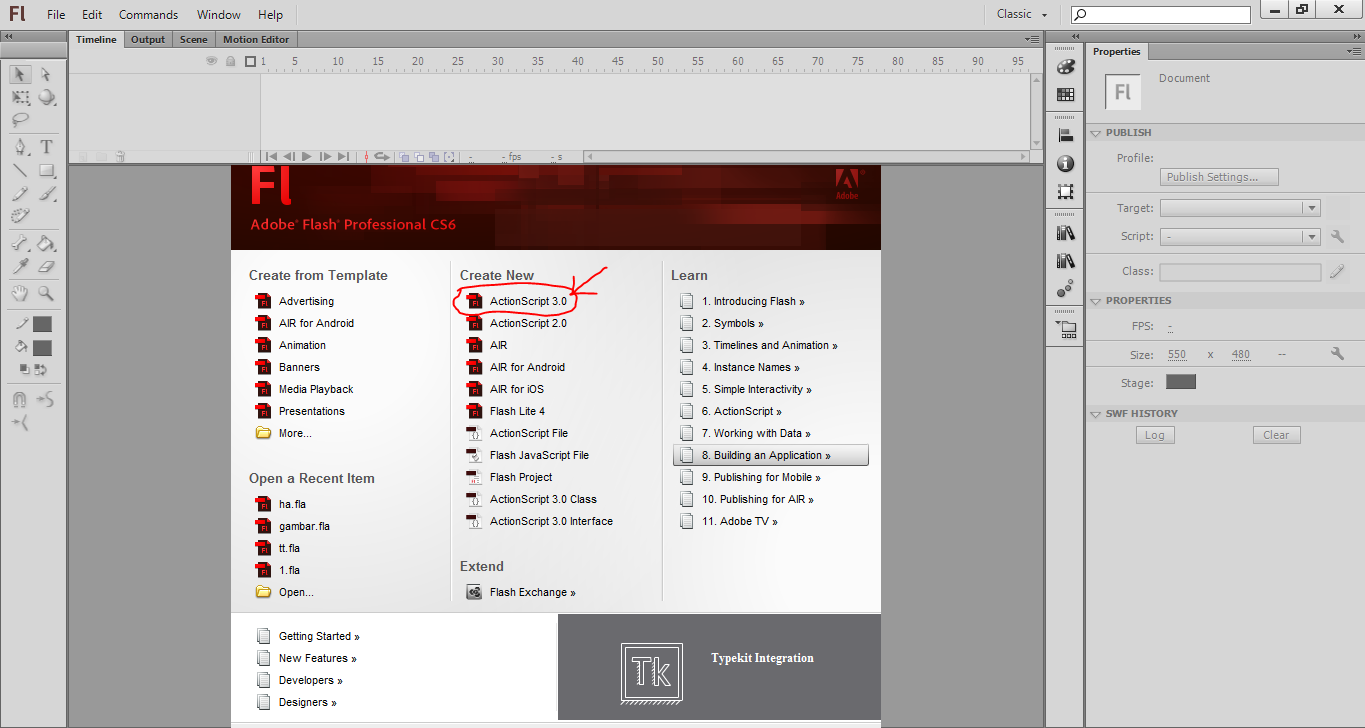
Task: Choose the Brush tool
Action: (x=46, y=193)
